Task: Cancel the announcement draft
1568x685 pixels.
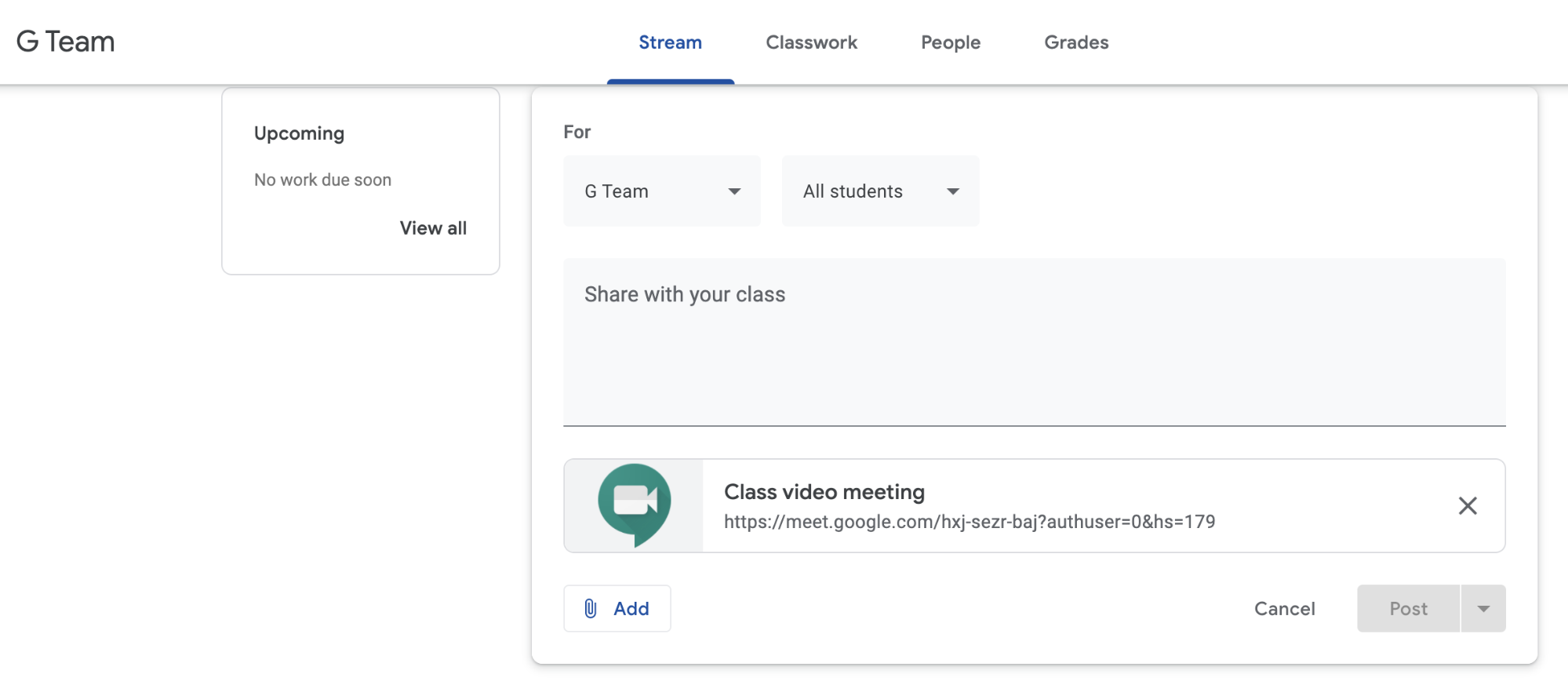Action: coord(1284,608)
